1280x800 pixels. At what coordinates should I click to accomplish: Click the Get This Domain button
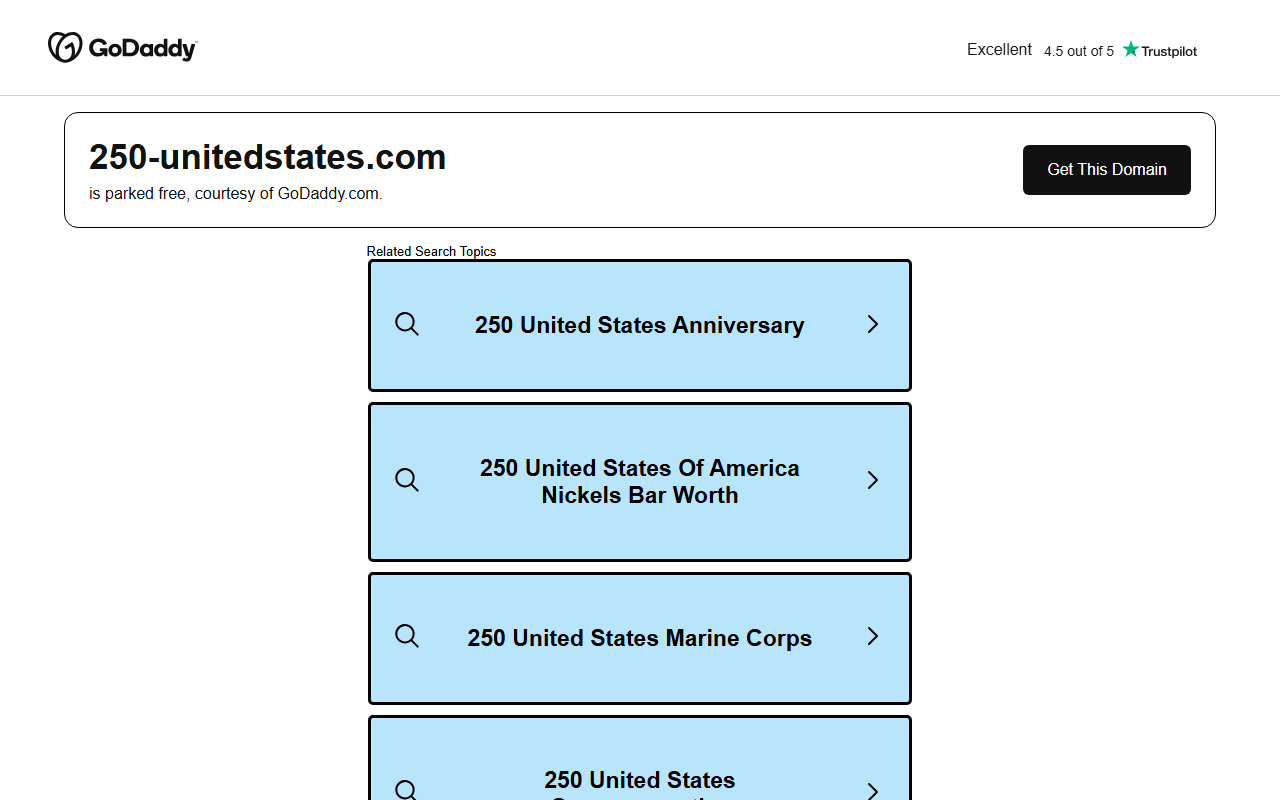(x=1106, y=170)
